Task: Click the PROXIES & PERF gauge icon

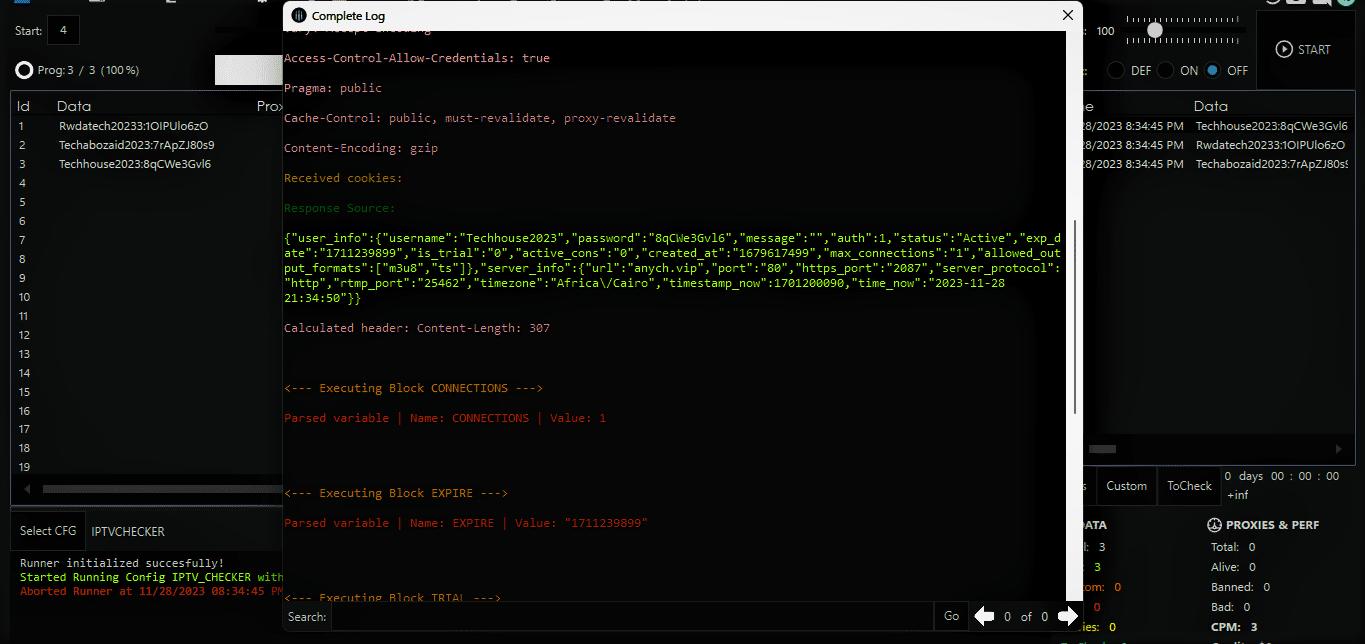Action: [x=1213, y=524]
